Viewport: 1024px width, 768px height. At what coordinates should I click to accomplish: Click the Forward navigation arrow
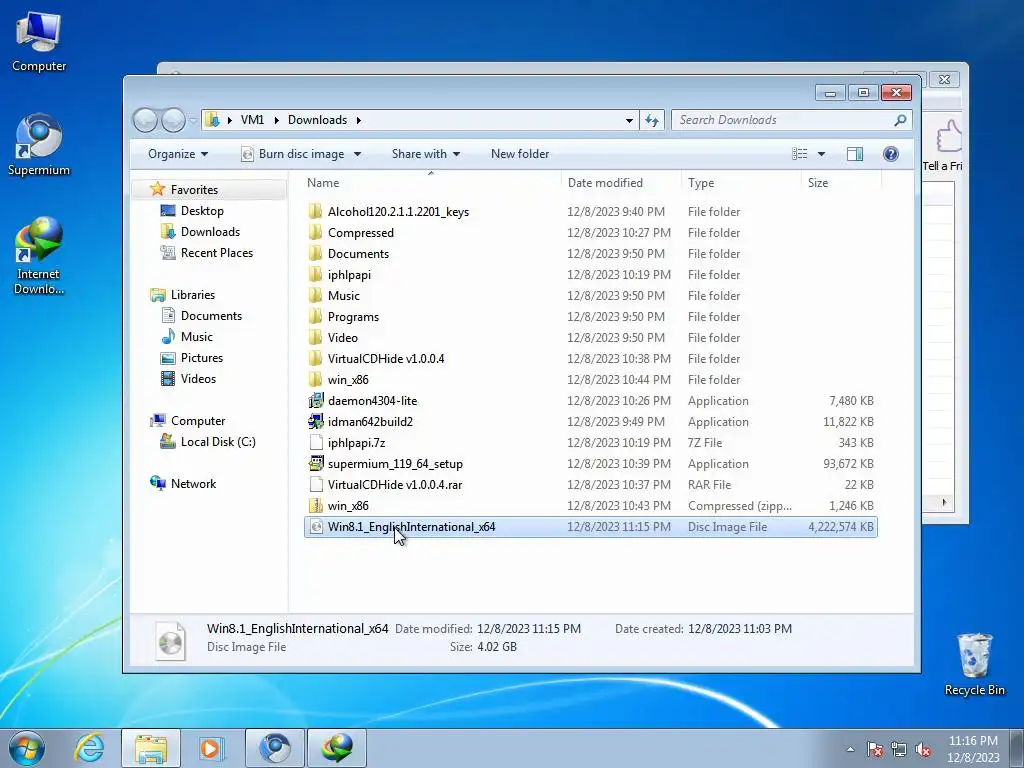coord(173,120)
